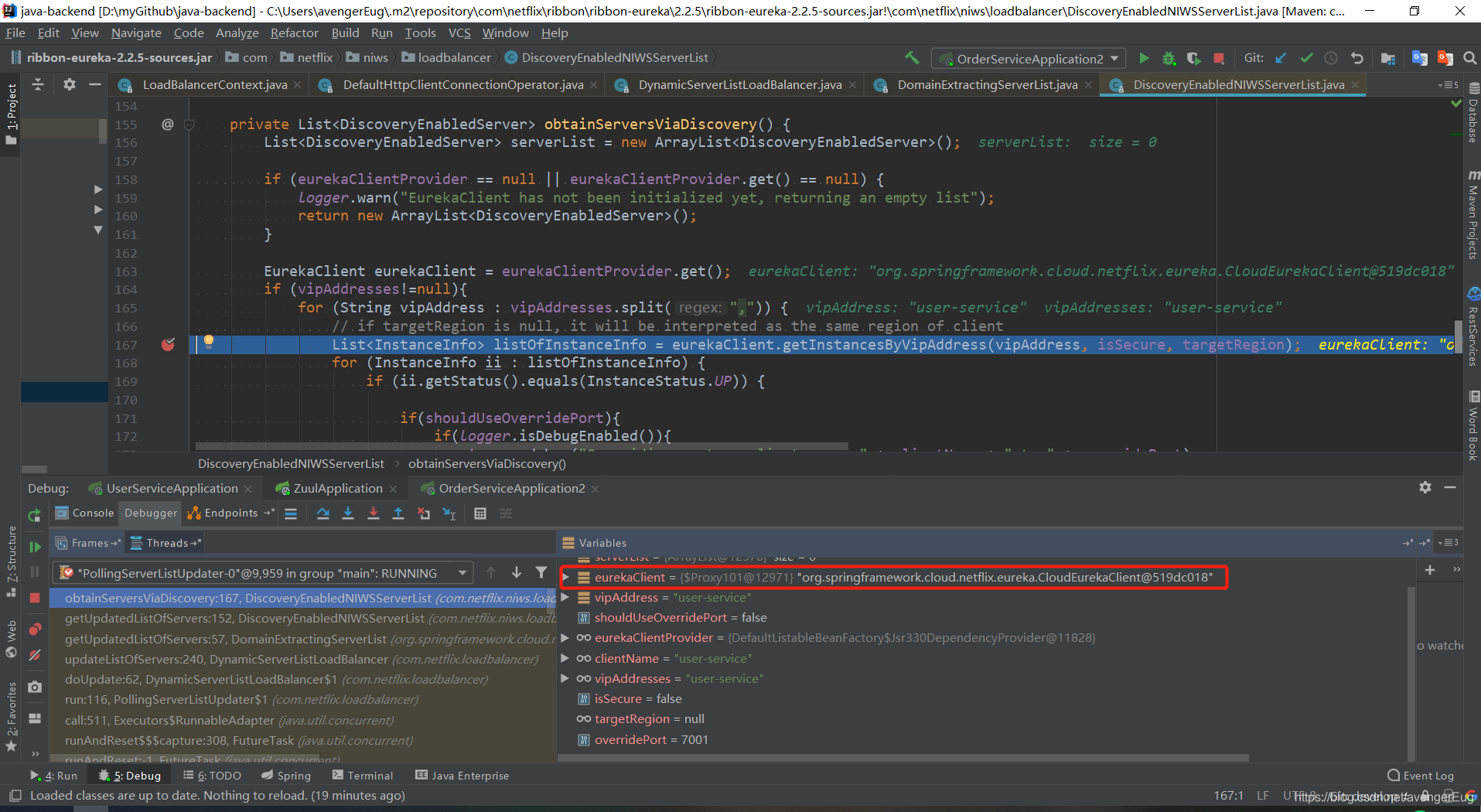Viewport: 1481px width, 812px height.
Task: Expand clientName variable node
Action: (565, 658)
